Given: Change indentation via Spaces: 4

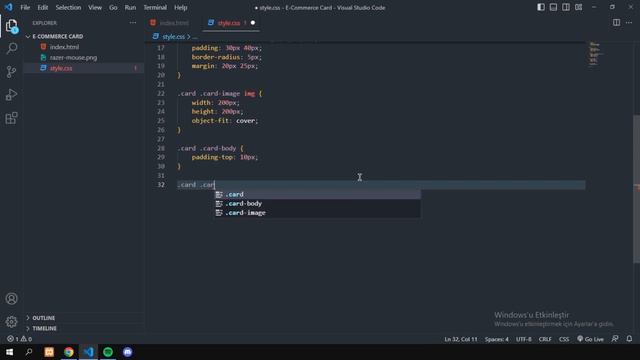Looking at the screenshot, I should click(496, 339).
